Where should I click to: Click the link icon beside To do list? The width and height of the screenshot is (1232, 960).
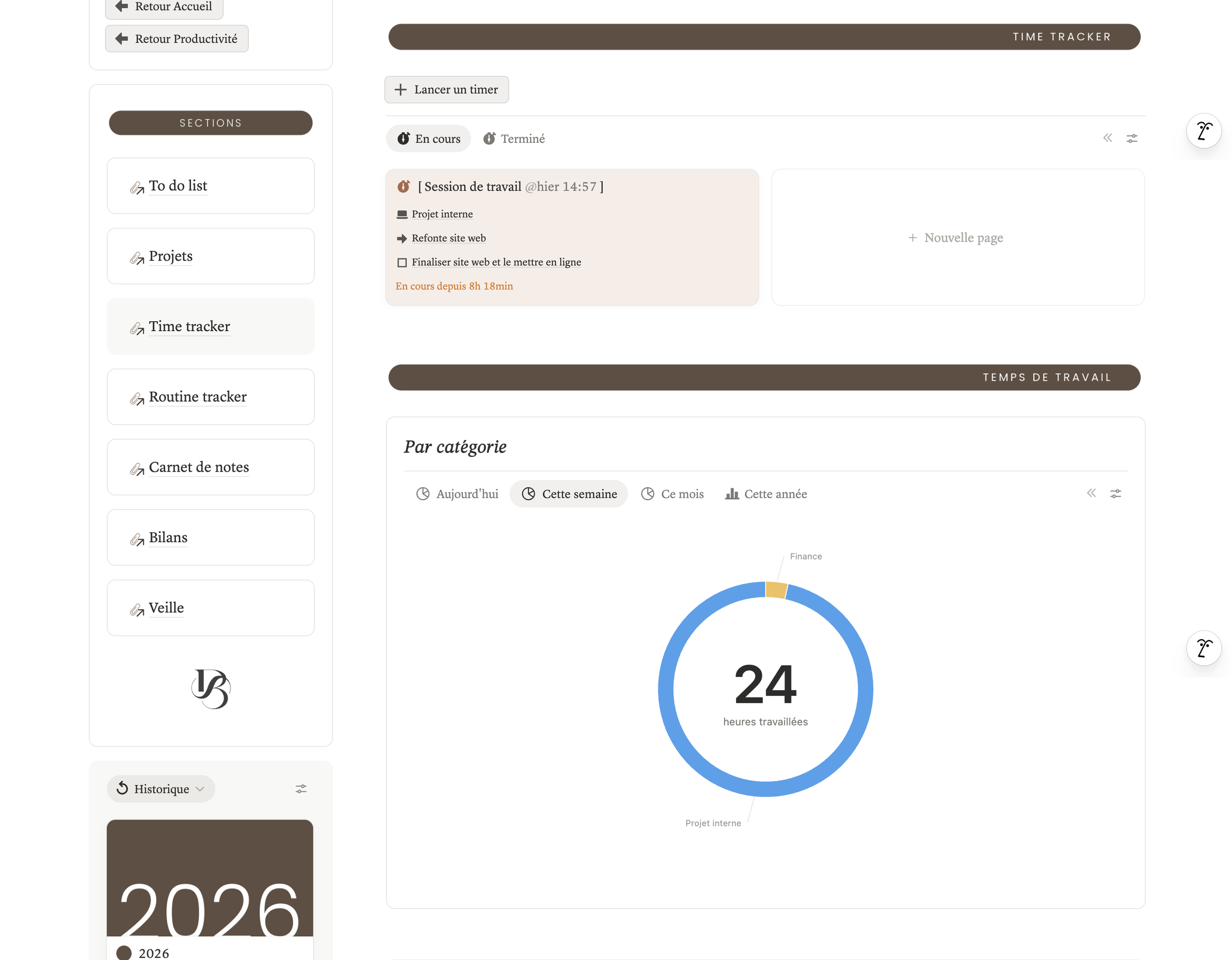[x=137, y=188]
